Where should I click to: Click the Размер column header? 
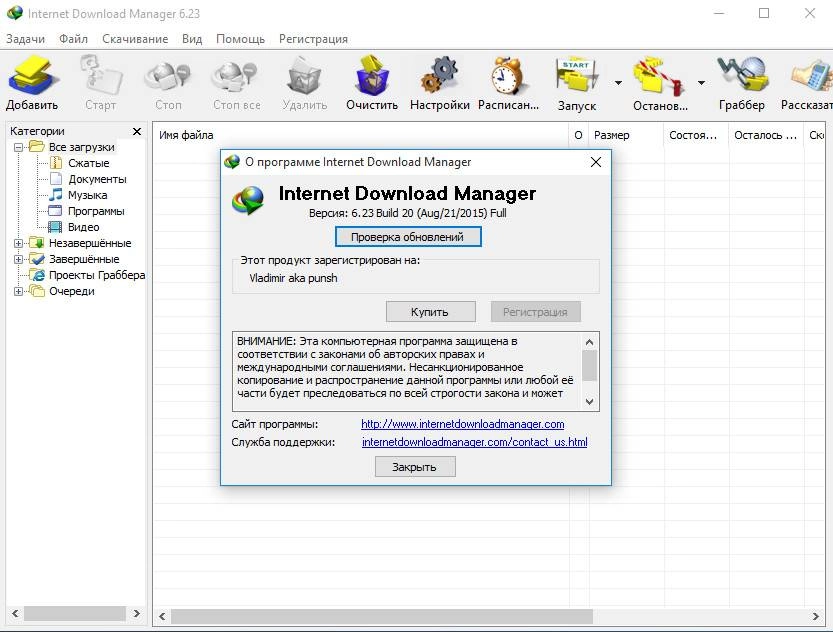626,135
